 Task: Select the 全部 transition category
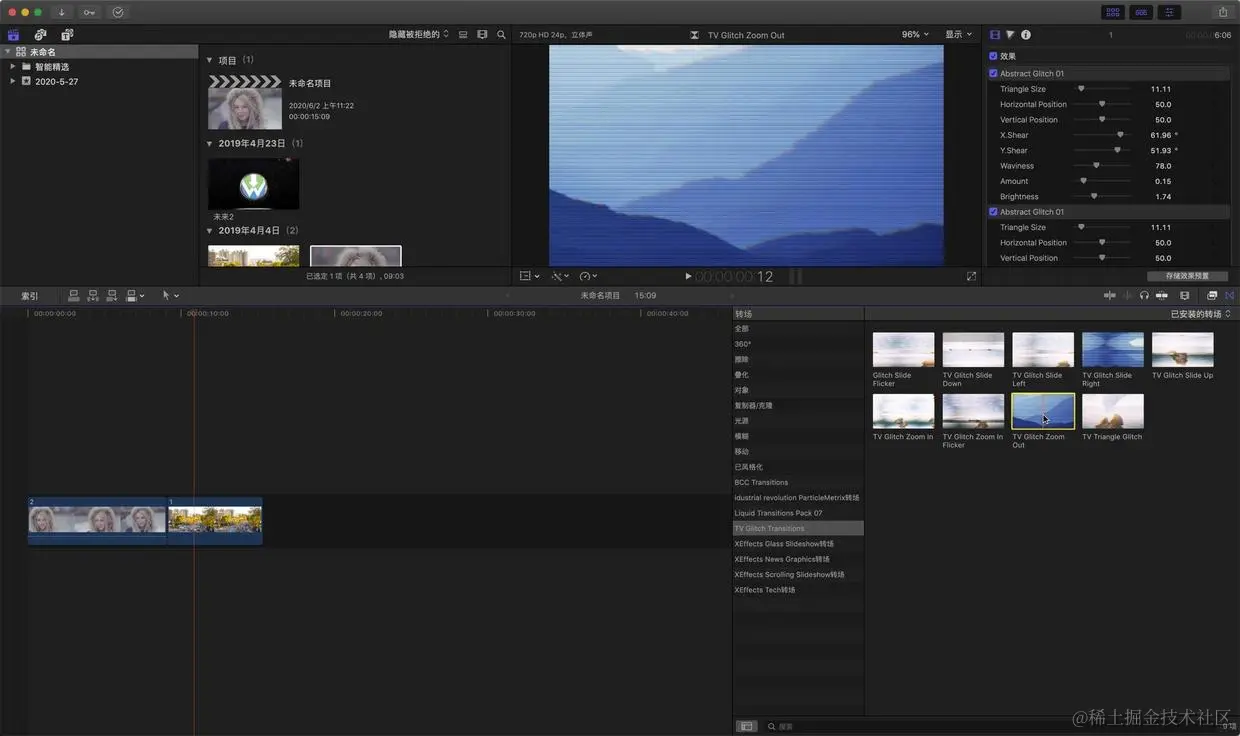tap(798, 329)
